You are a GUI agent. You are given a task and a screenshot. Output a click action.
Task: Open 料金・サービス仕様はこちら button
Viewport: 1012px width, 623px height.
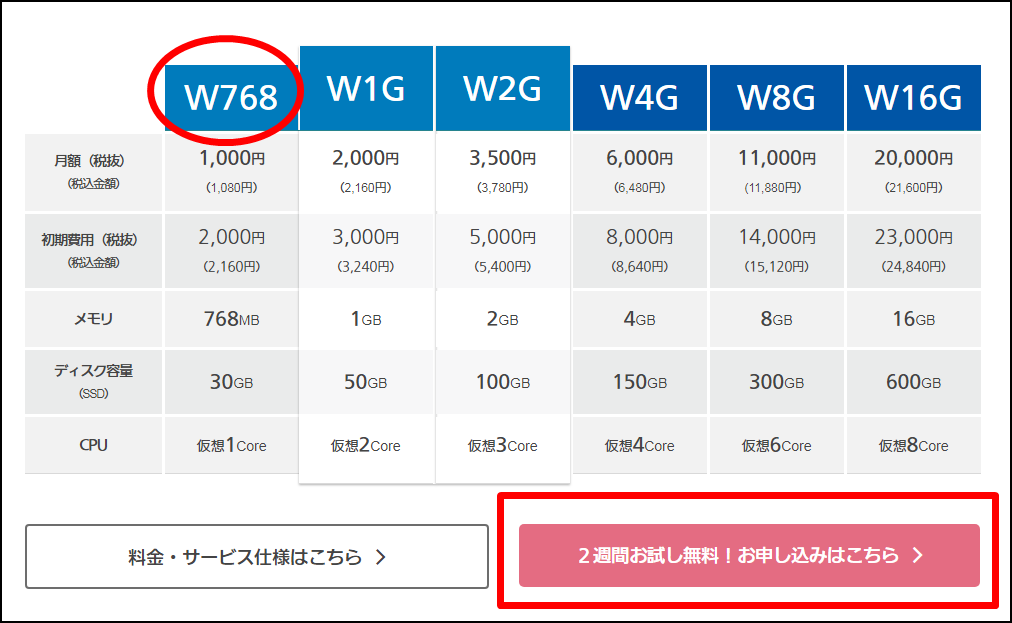(x=256, y=557)
